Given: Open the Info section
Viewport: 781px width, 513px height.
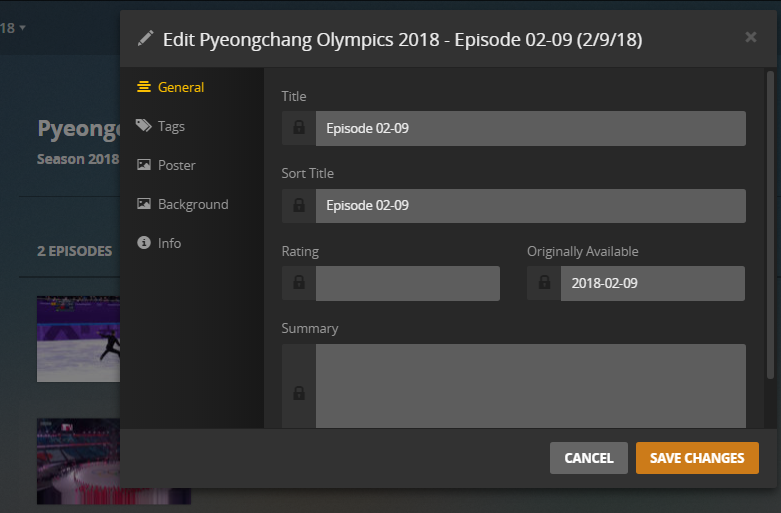Looking at the screenshot, I should click(159, 243).
